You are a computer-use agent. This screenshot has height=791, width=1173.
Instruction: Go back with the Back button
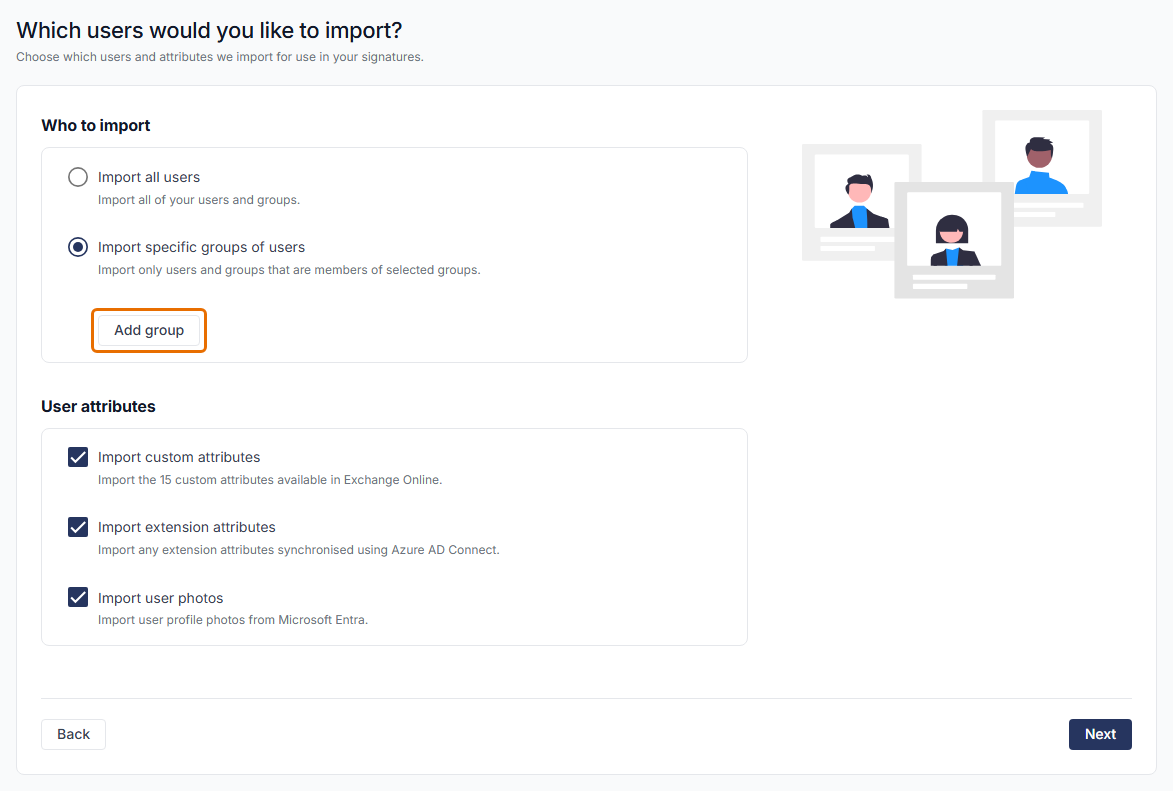click(x=73, y=734)
